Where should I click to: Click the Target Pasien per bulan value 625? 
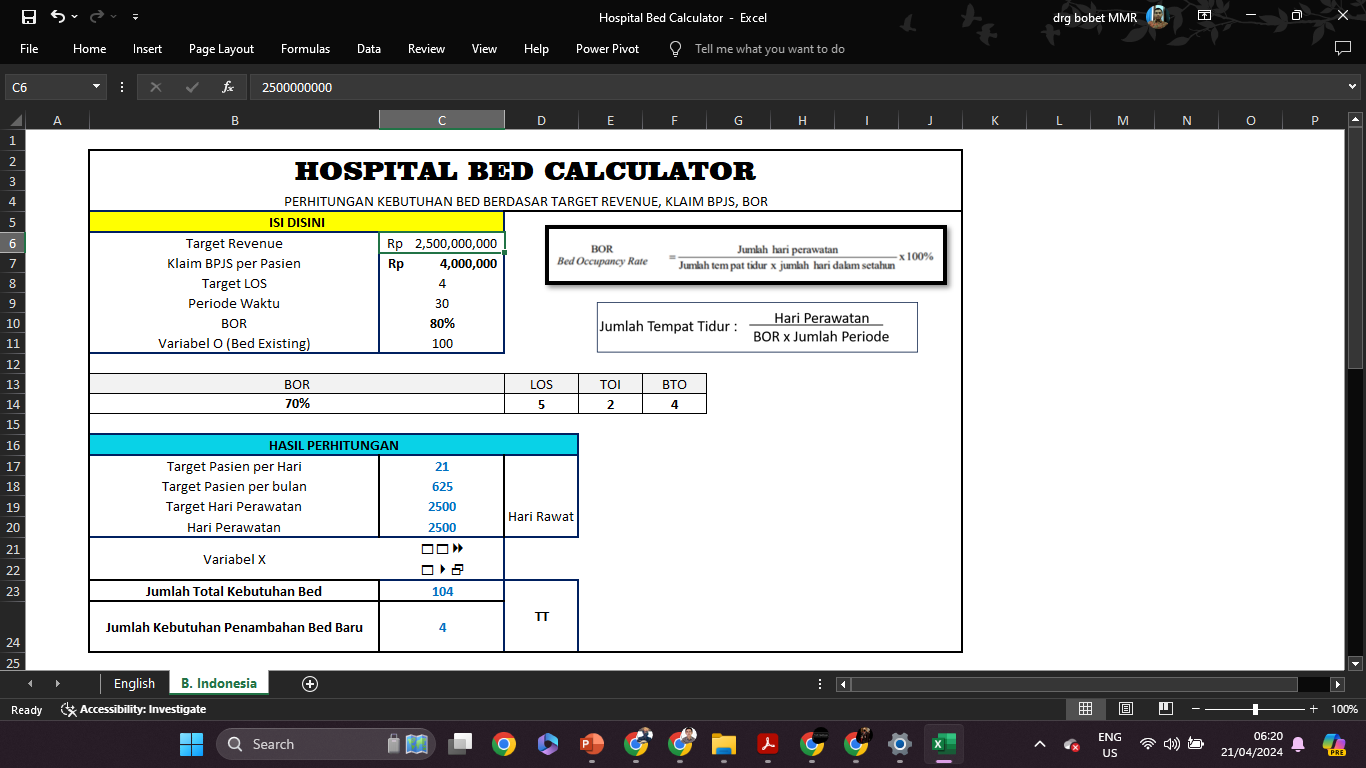pos(442,486)
